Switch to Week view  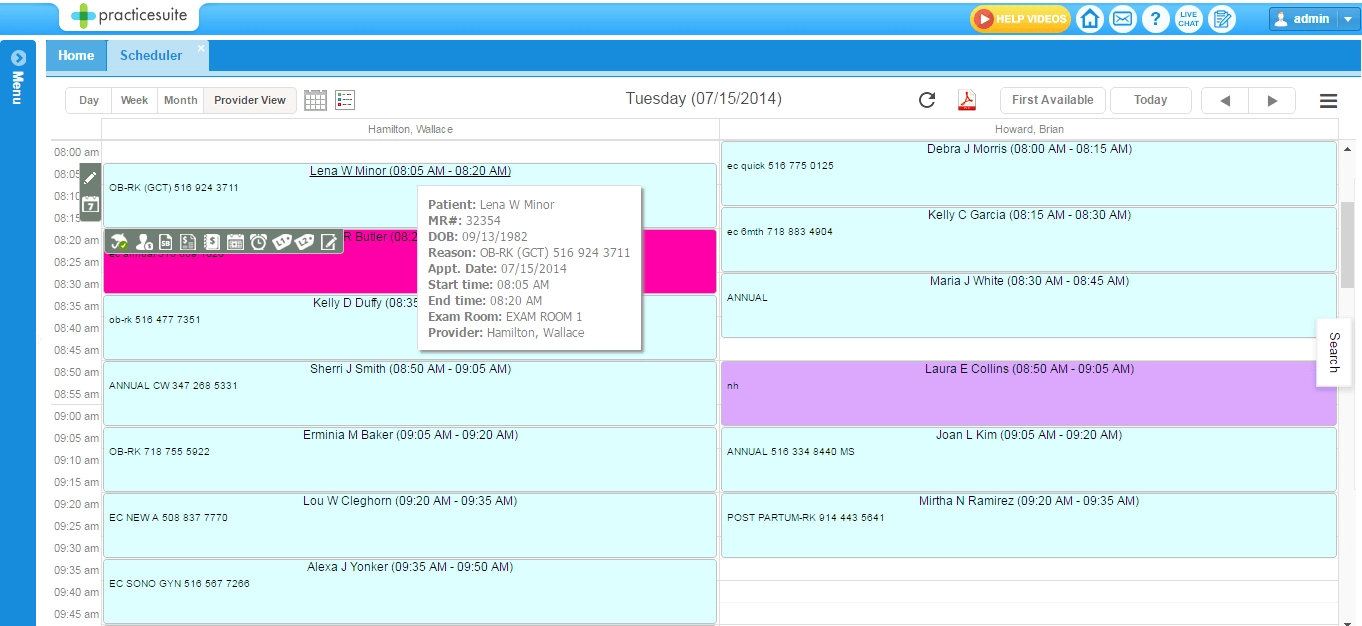click(134, 100)
